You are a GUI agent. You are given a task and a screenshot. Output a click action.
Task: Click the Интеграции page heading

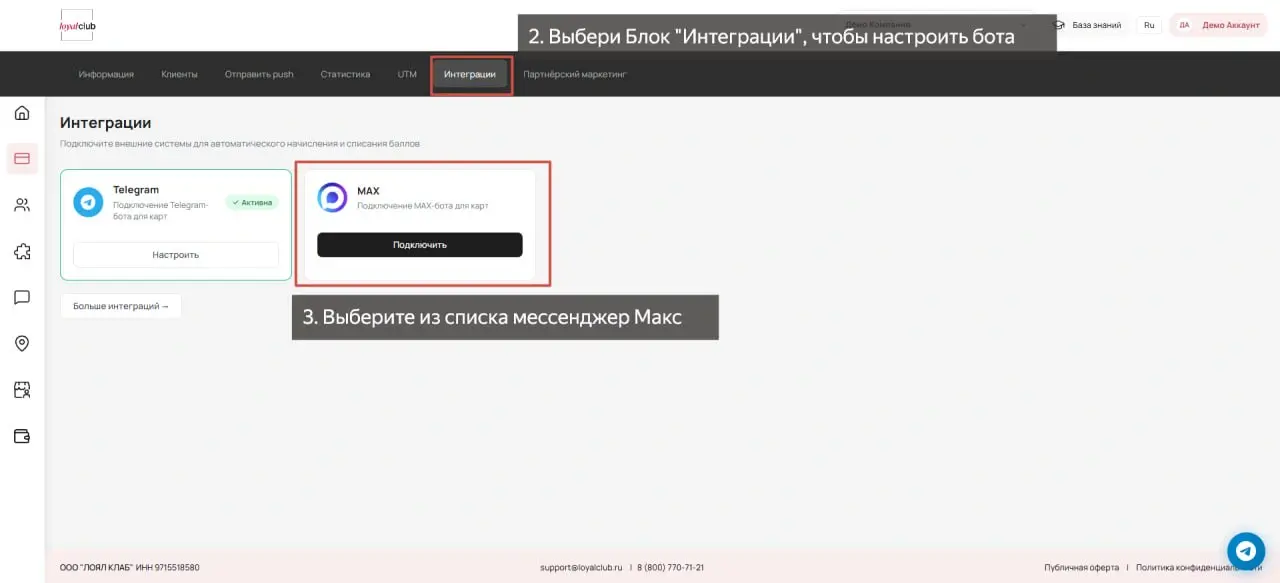pyautogui.click(x=105, y=123)
